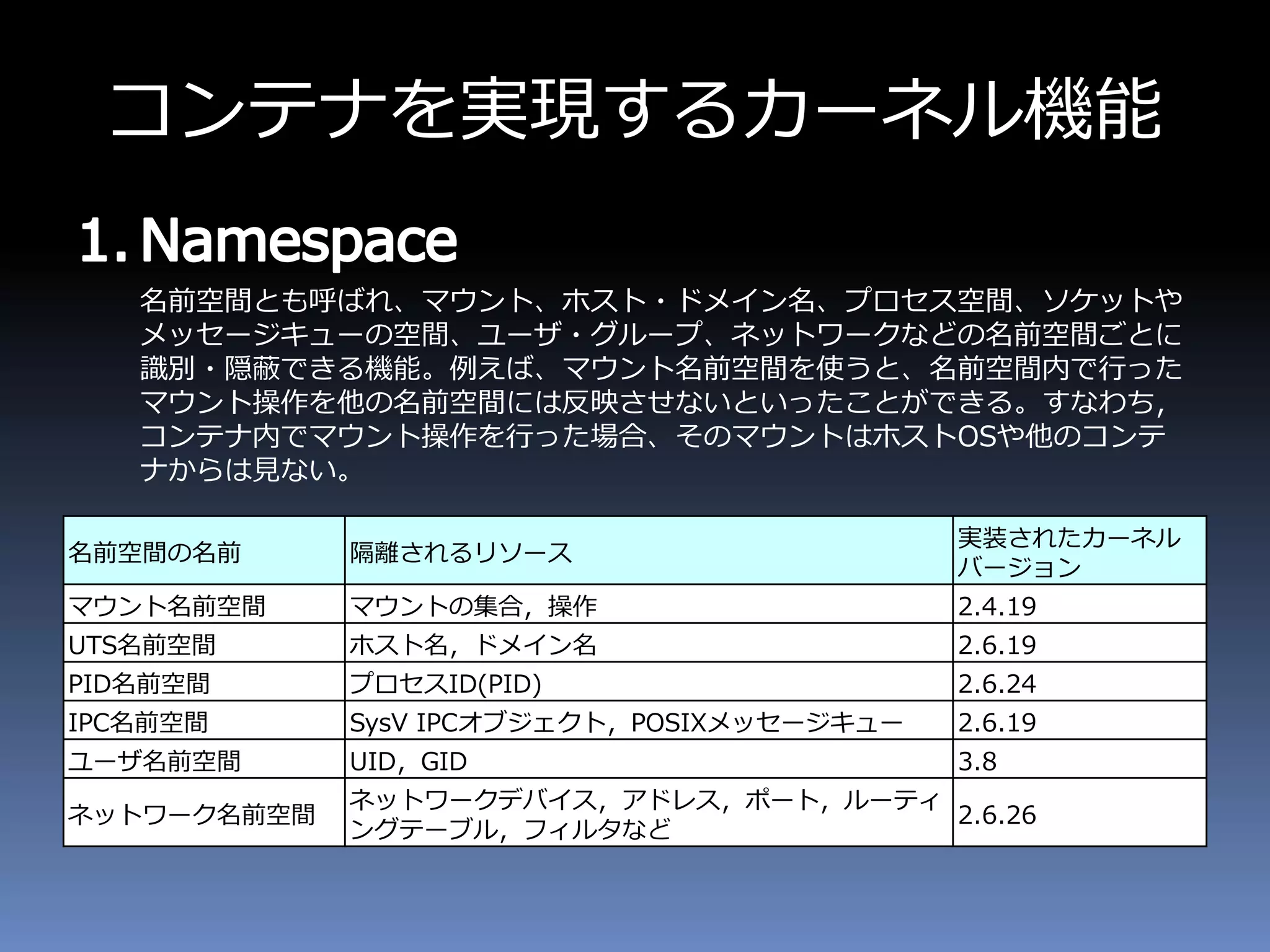Click the cell プロセスID(PID)
The width and height of the screenshot is (1270, 952).
445,683
